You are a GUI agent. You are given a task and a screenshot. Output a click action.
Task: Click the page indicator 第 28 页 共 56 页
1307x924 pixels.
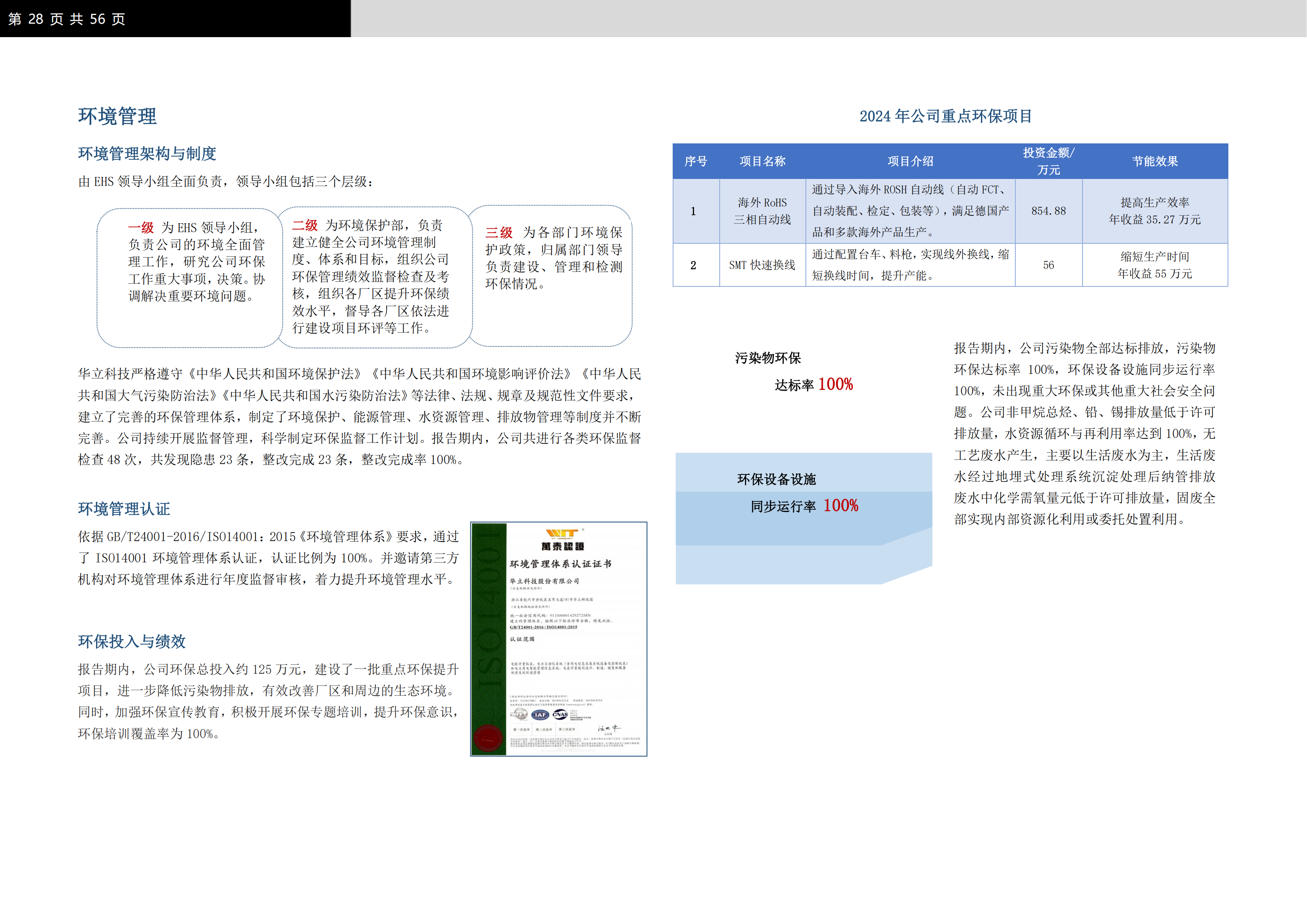(67, 19)
